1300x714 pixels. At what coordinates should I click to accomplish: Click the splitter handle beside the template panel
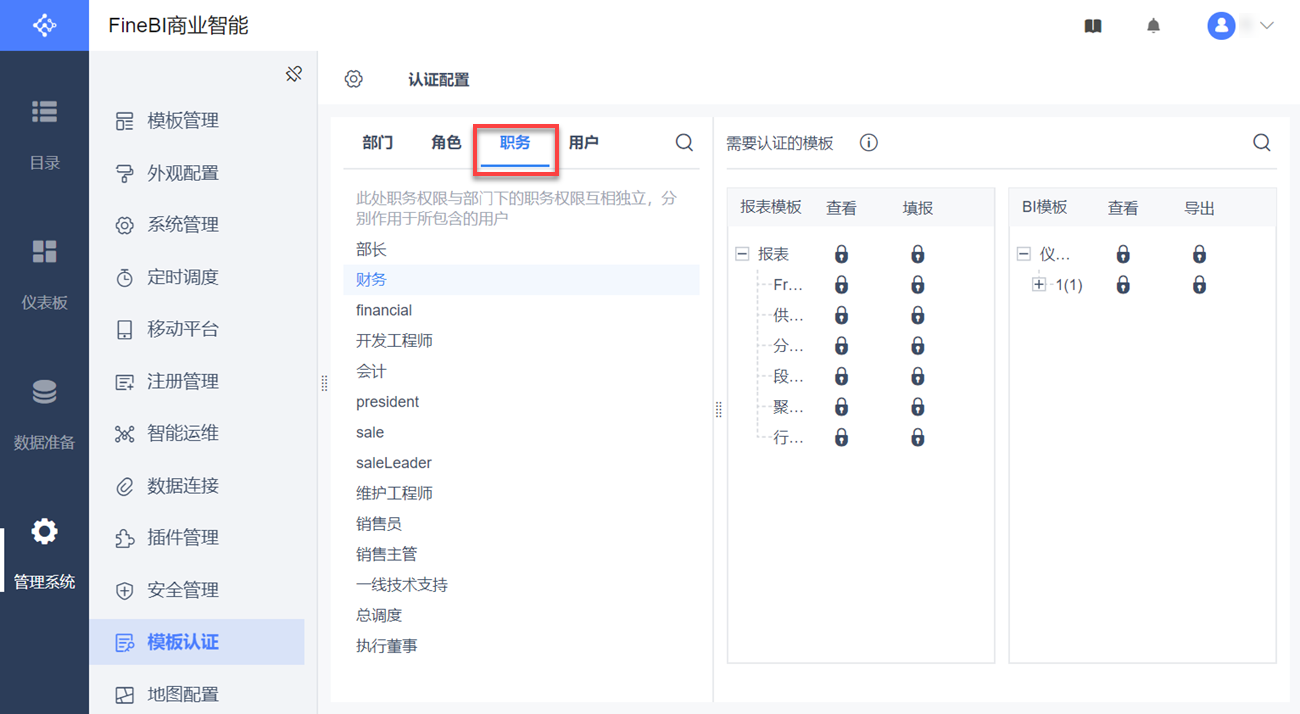(718, 409)
